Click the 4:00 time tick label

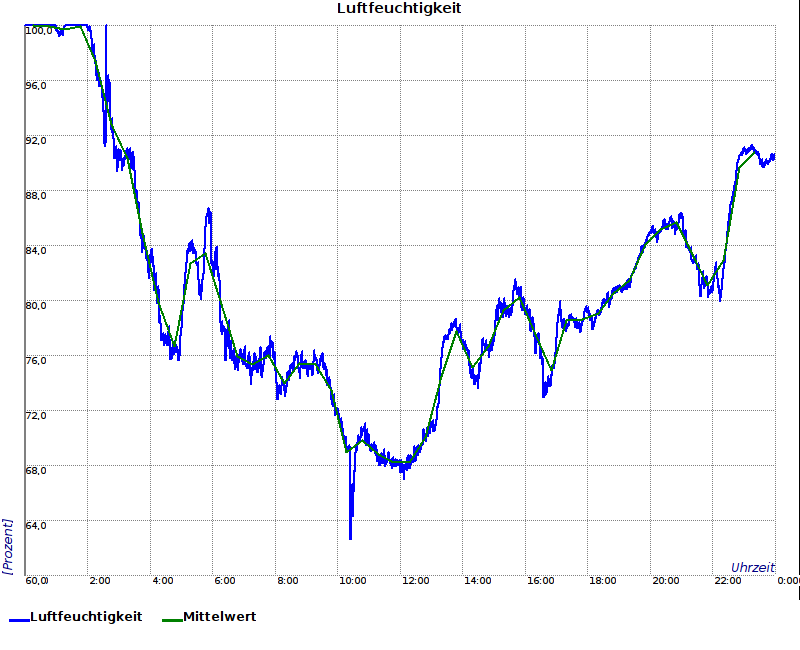[x=163, y=581]
